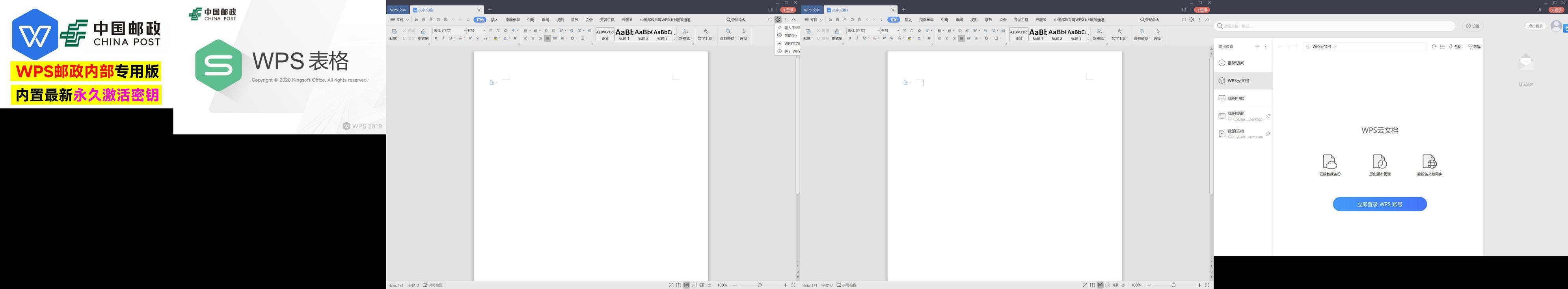Viewport: 1568px width, 289px height.
Task: Click clear formatting eraser in left Writer window
Action: [x=505, y=30]
